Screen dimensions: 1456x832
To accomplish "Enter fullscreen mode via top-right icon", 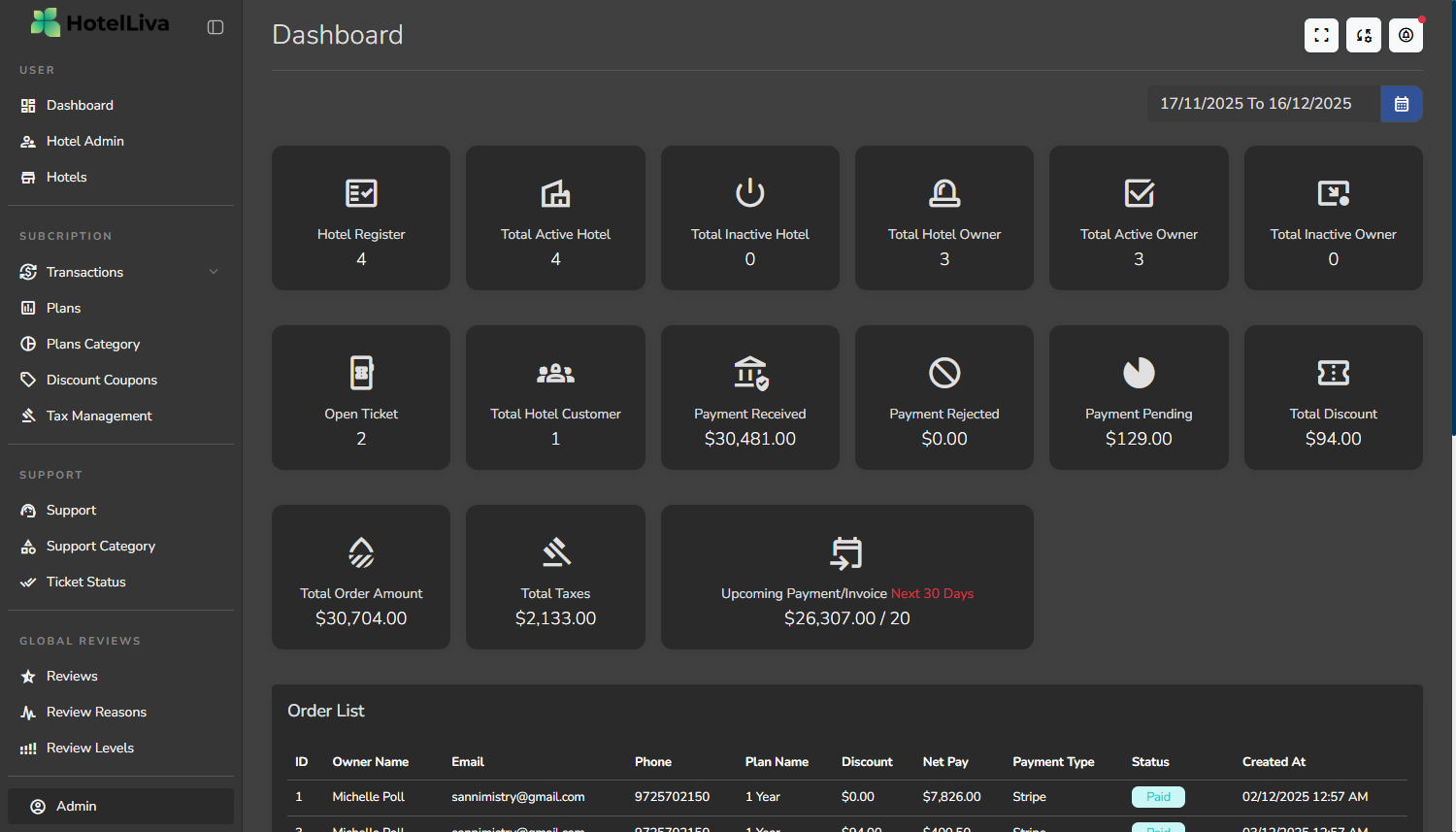I will (x=1321, y=36).
